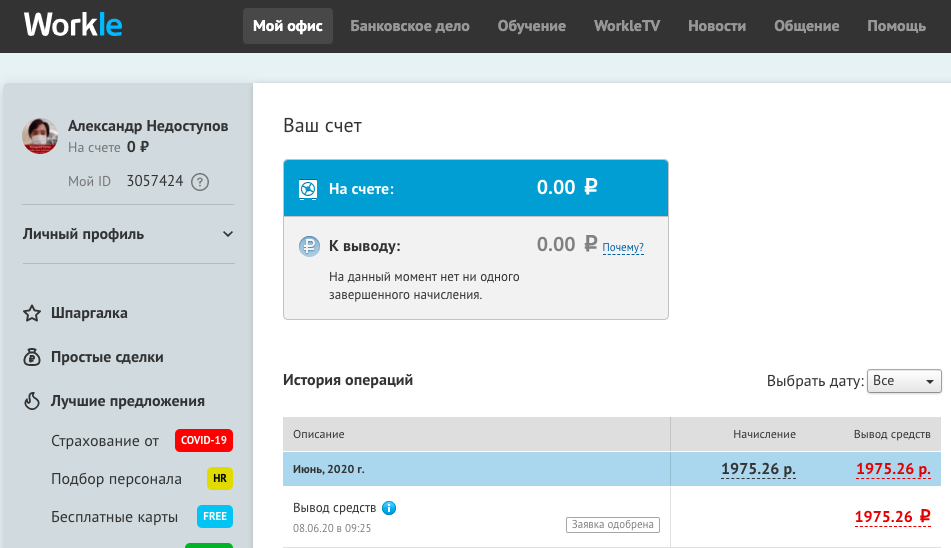Viewport: 951px width, 548px height.
Task: Open the Новости menu item
Action: pyautogui.click(x=717, y=26)
